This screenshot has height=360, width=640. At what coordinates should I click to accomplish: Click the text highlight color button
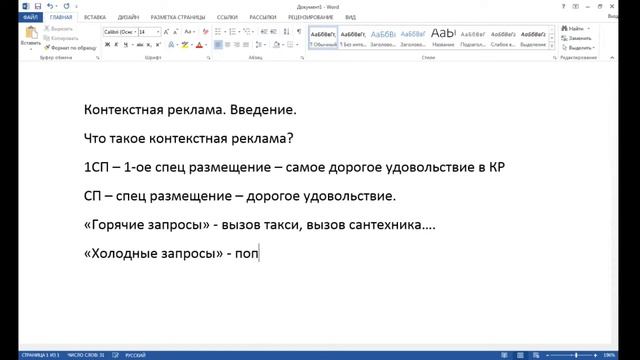(185, 44)
